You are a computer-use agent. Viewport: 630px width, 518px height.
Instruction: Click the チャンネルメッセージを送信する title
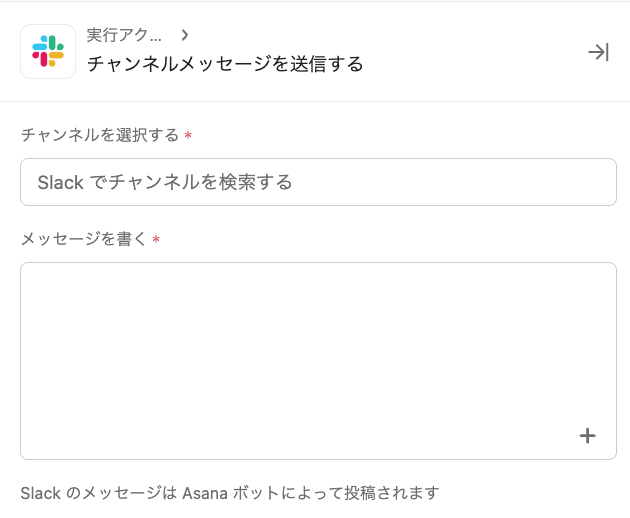pyautogui.click(x=224, y=65)
